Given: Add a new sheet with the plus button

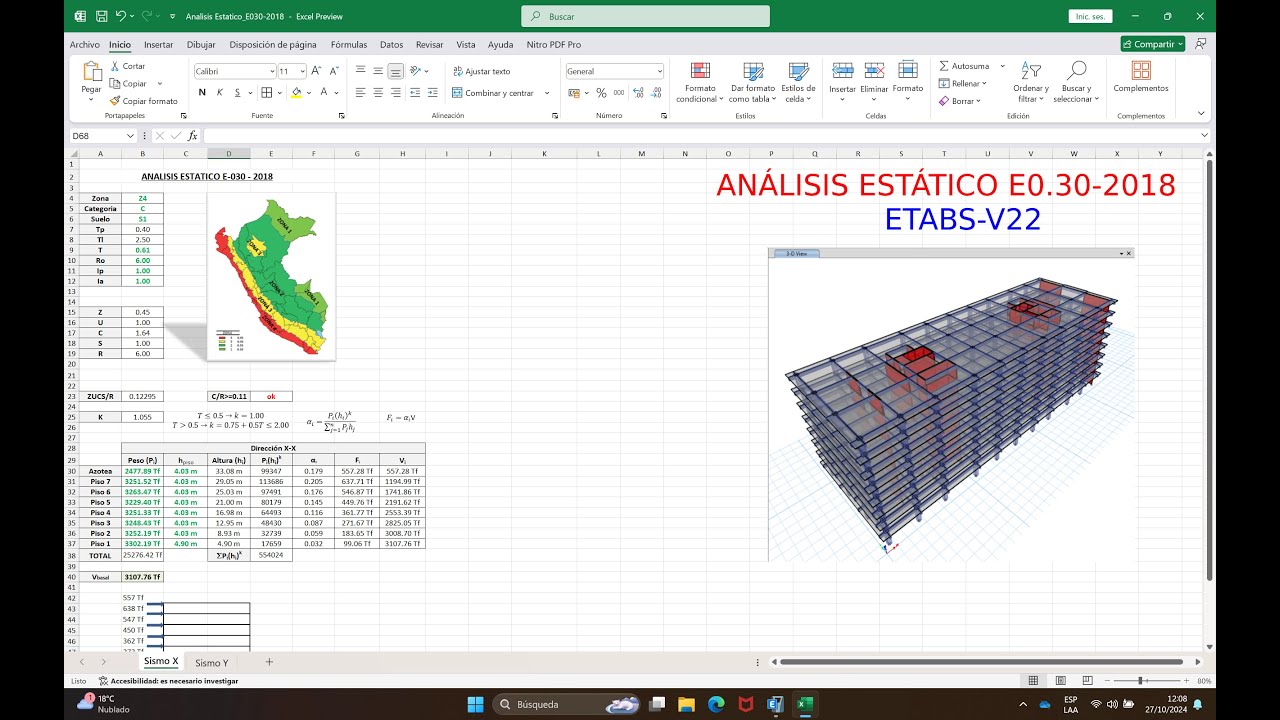Looking at the screenshot, I should click(x=268, y=662).
